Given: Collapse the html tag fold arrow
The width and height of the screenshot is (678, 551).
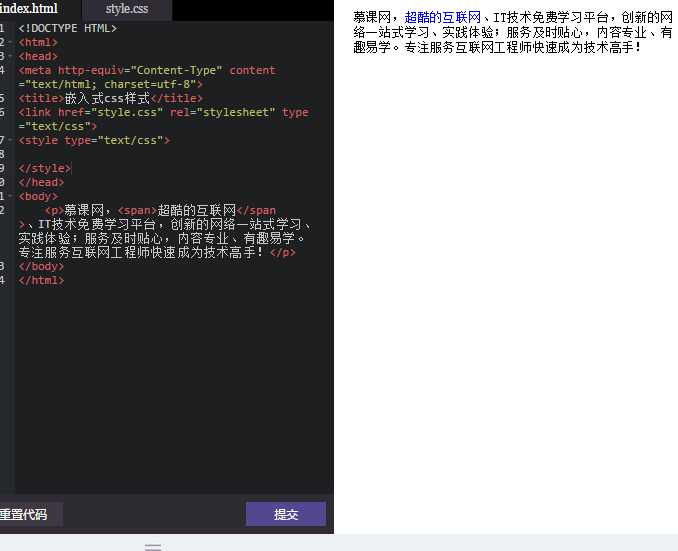Looking at the screenshot, I should [10, 42].
